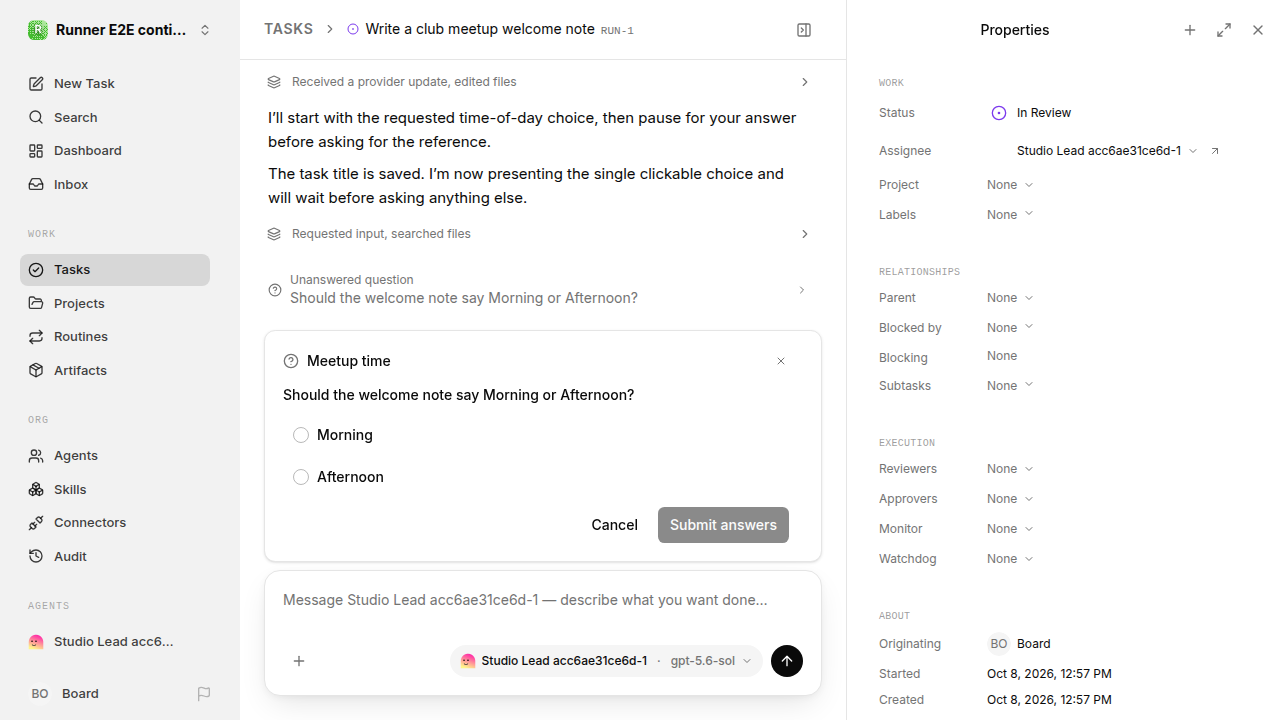This screenshot has width=1280, height=720.
Task: Open Tasks in the sidebar
Action: 115,270
